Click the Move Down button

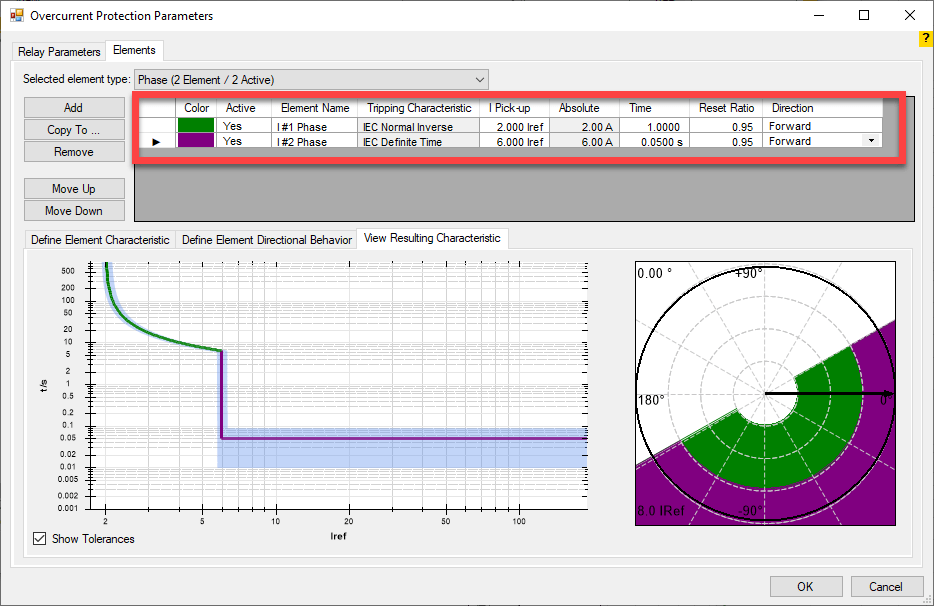[x=74, y=211]
